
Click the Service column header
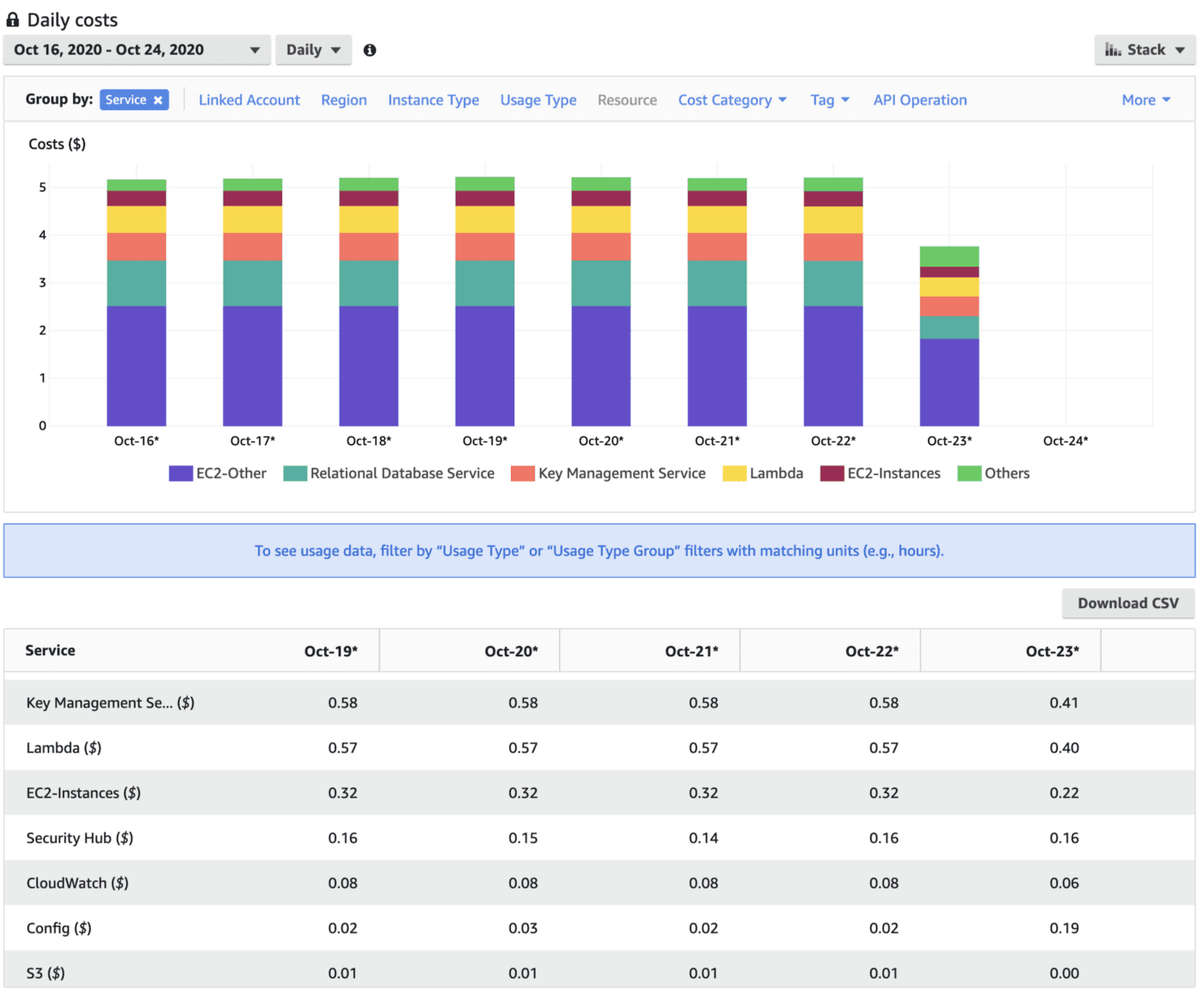[51, 650]
